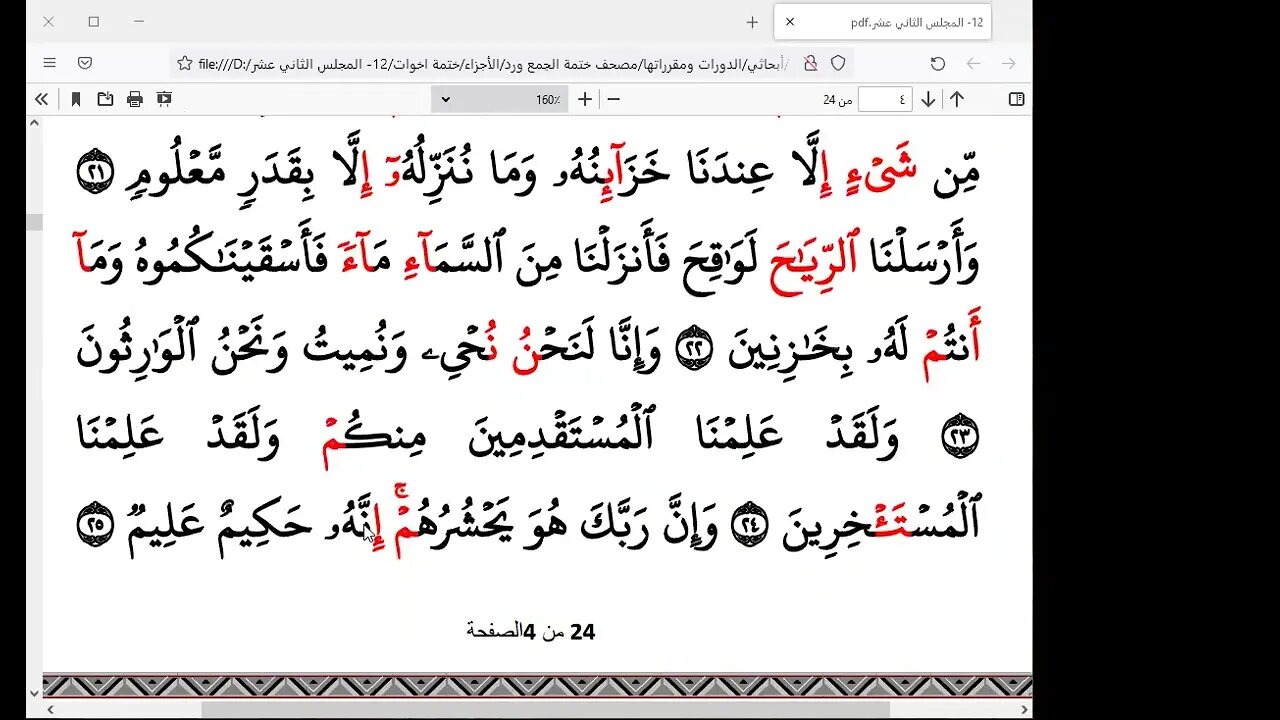Close the المجلس الثاني عشر pdf tab
The width and height of the screenshot is (1280, 720).
coord(789,21)
